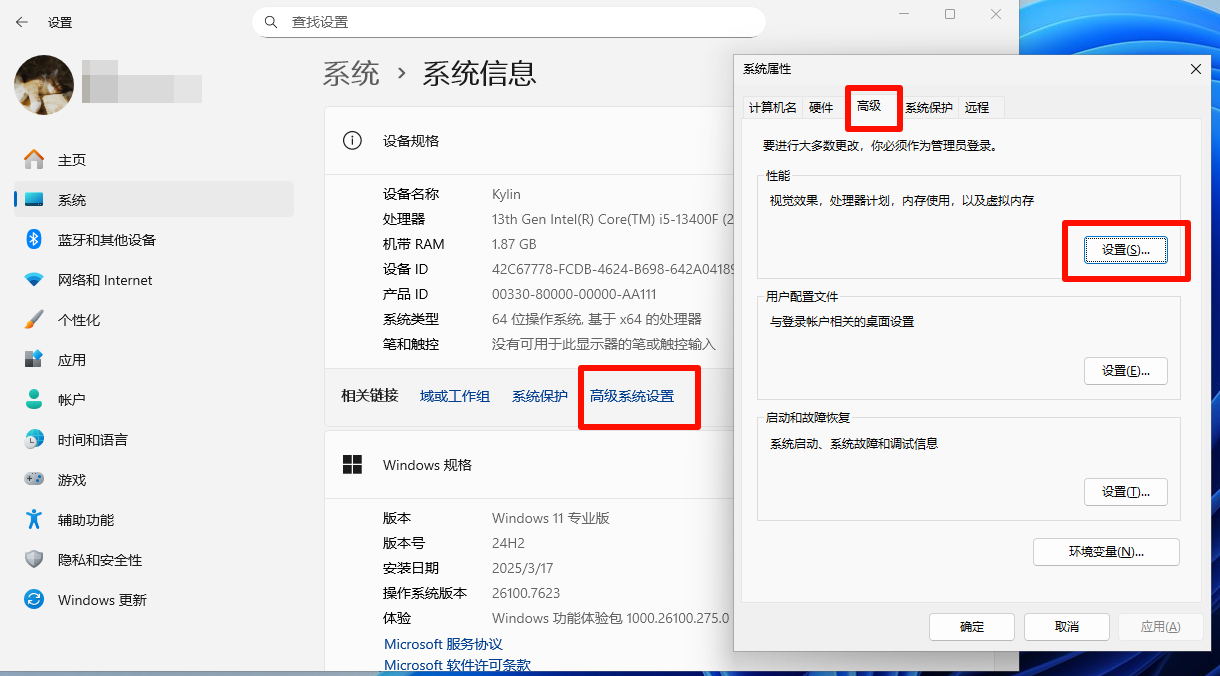Viewport: 1220px width, 676px height.
Task: Click the 版本 value Windows 11 专业版
Action: pos(551,518)
